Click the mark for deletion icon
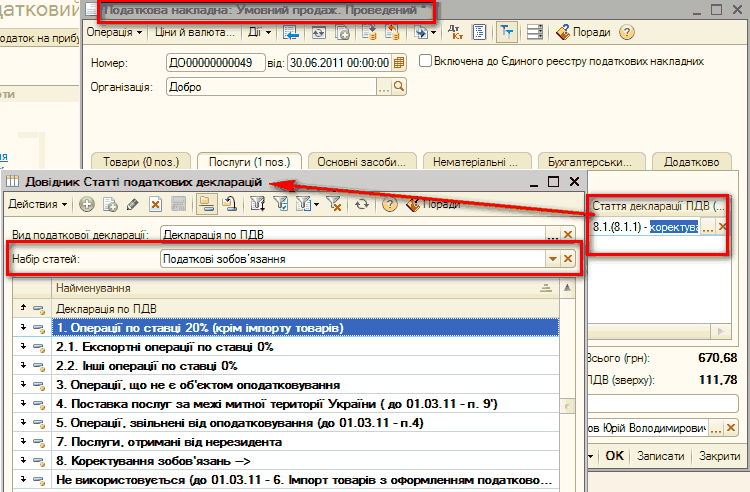Viewport: 750px width, 492px height. [156, 204]
